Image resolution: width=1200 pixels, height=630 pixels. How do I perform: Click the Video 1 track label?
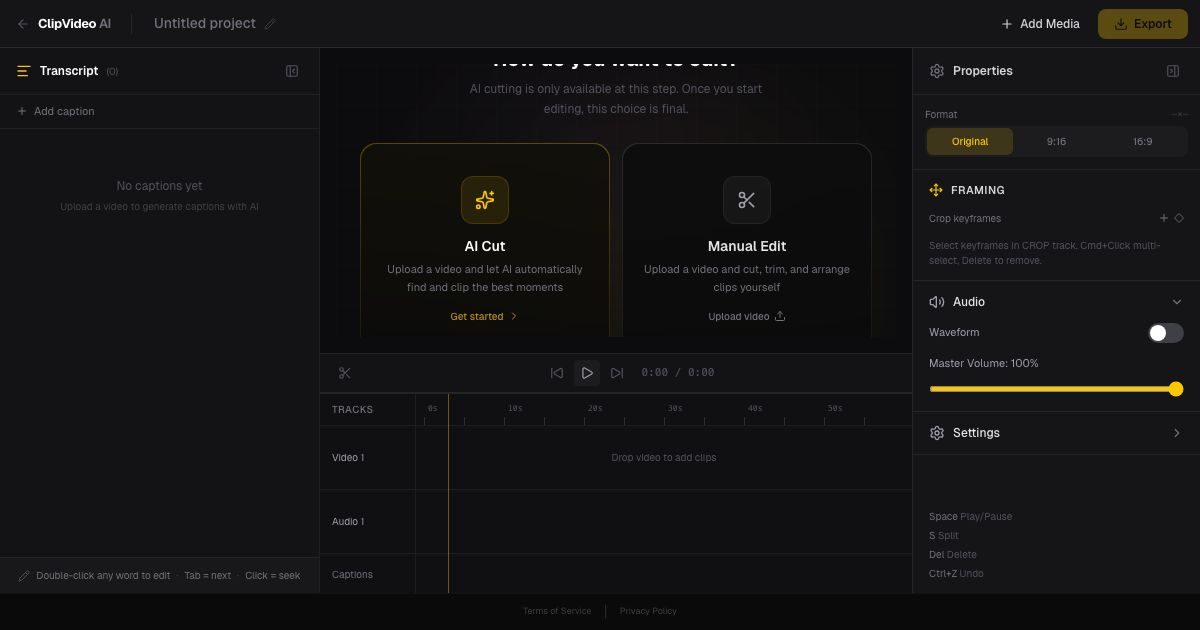[x=348, y=458]
